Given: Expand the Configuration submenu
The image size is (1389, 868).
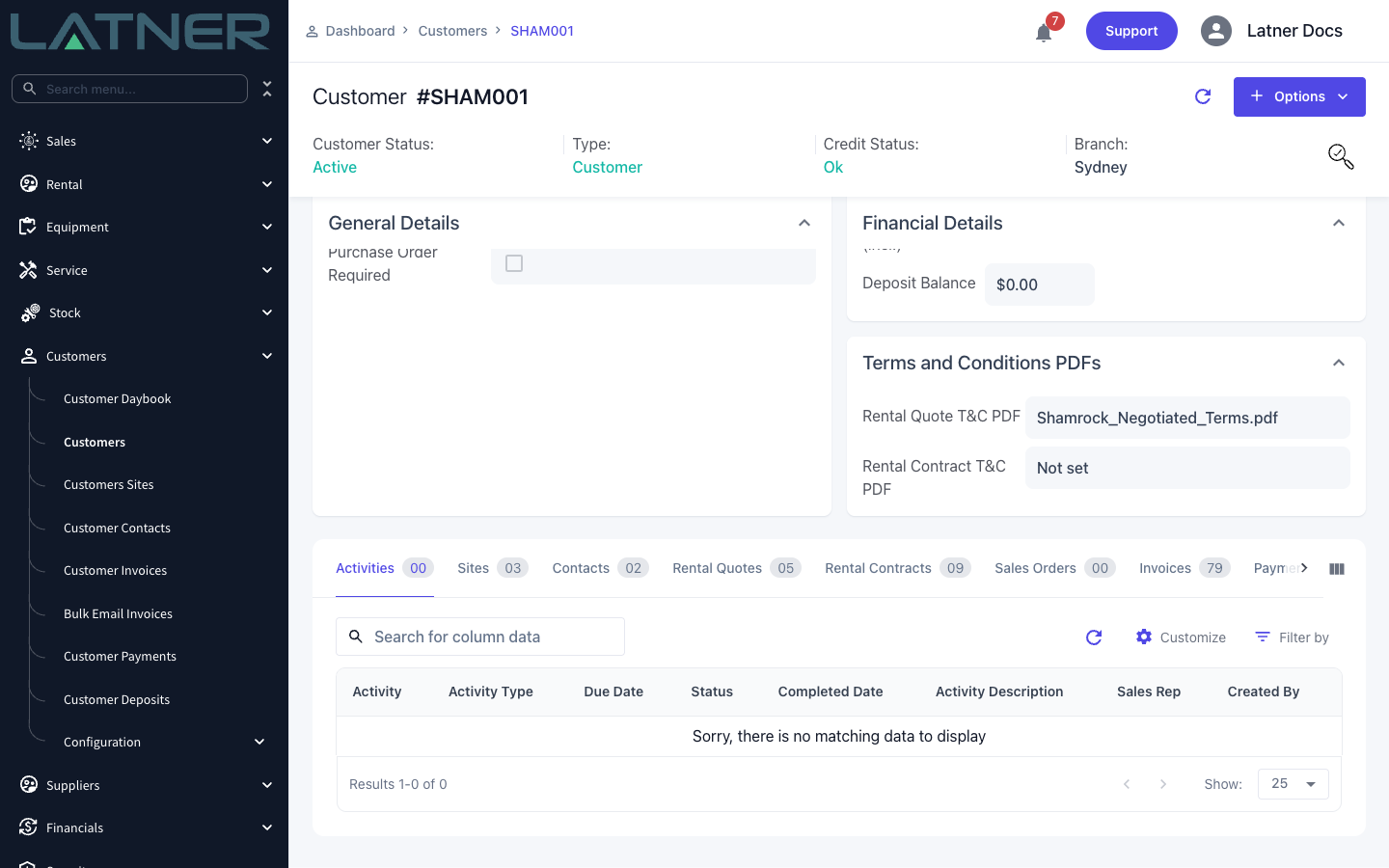Looking at the screenshot, I should [x=259, y=742].
